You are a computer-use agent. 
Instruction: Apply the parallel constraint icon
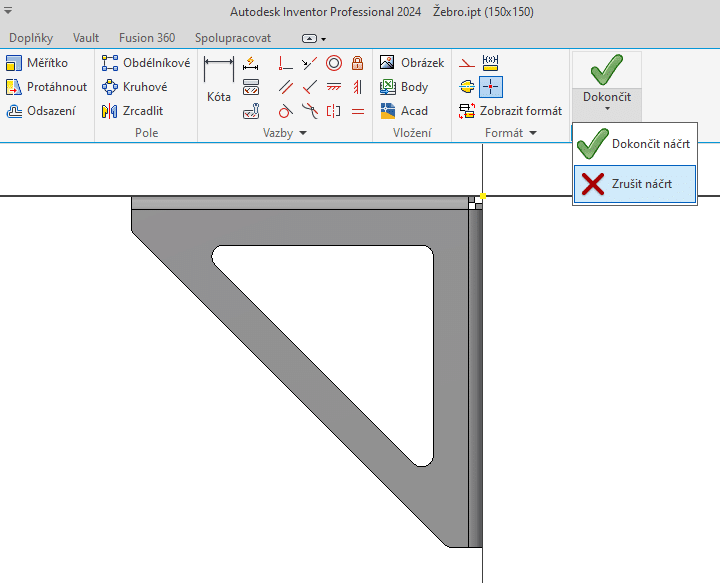286,87
